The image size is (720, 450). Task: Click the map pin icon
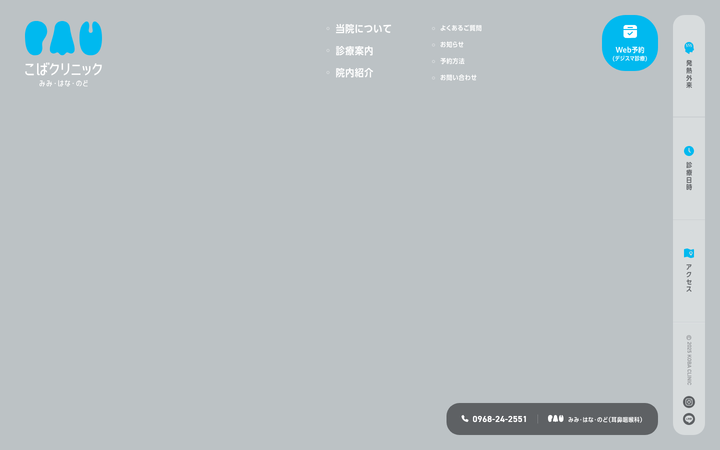pos(689,253)
